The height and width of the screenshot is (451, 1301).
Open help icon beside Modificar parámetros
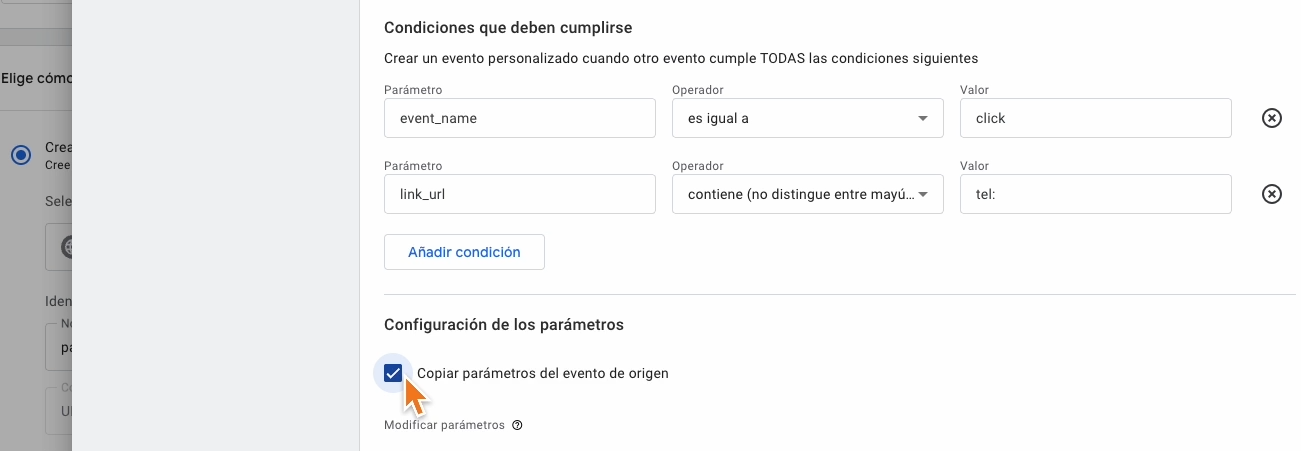(x=517, y=425)
